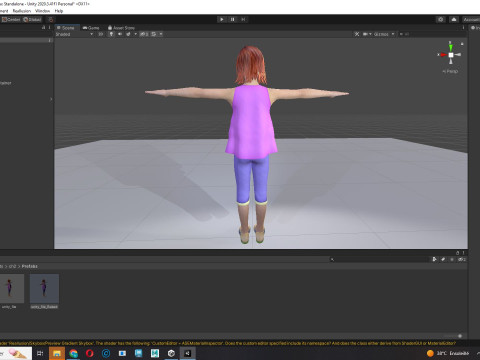The image size is (480, 360).
Task: Open Collab/services settings gear icon
Action: click(441, 19)
